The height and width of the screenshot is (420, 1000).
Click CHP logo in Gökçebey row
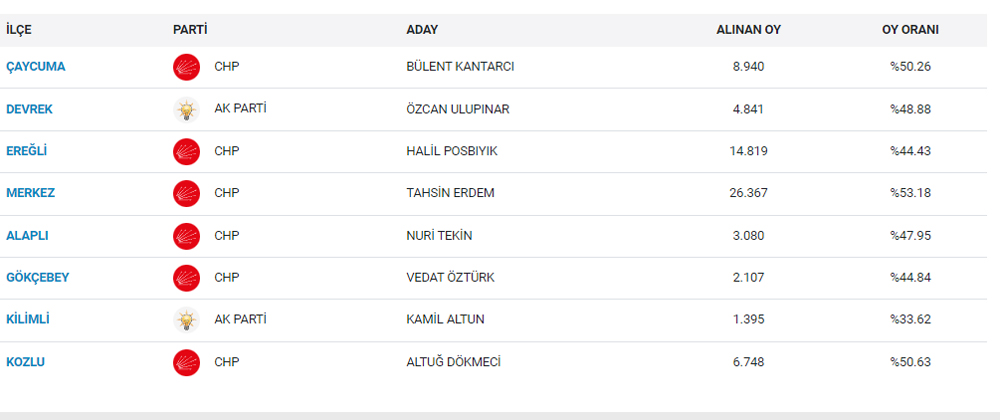click(186, 278)
